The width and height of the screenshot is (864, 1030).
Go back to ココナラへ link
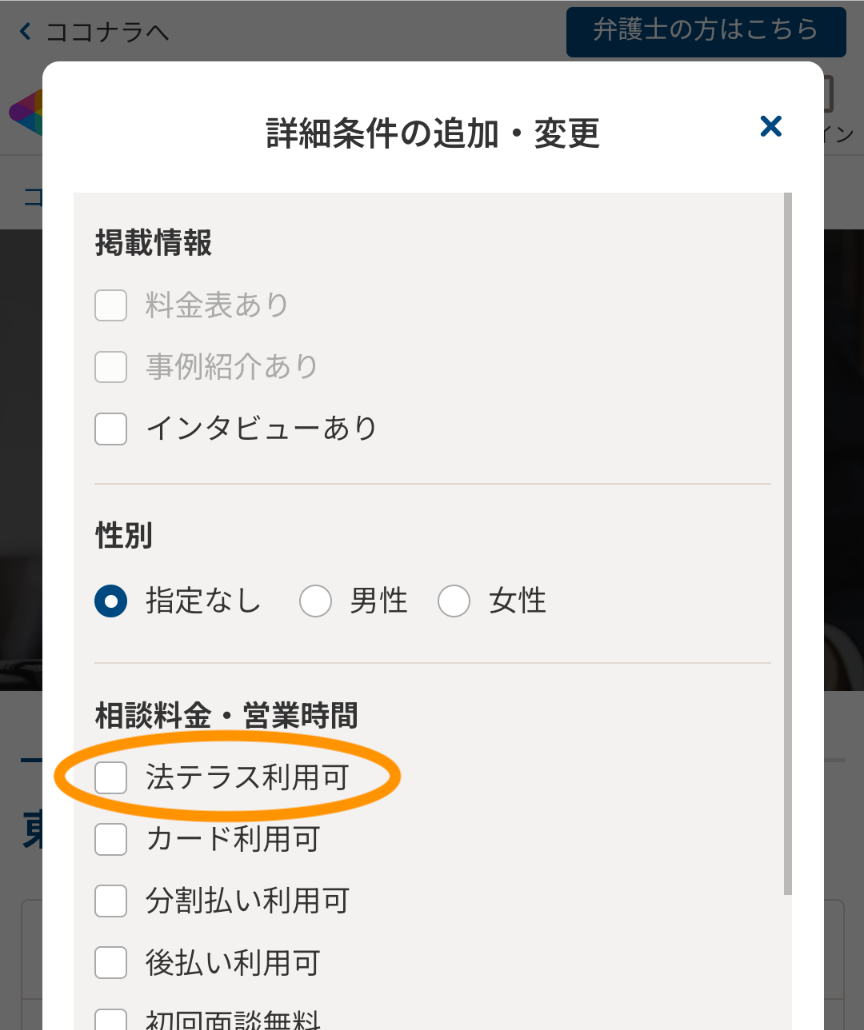(x=107, y=32)
